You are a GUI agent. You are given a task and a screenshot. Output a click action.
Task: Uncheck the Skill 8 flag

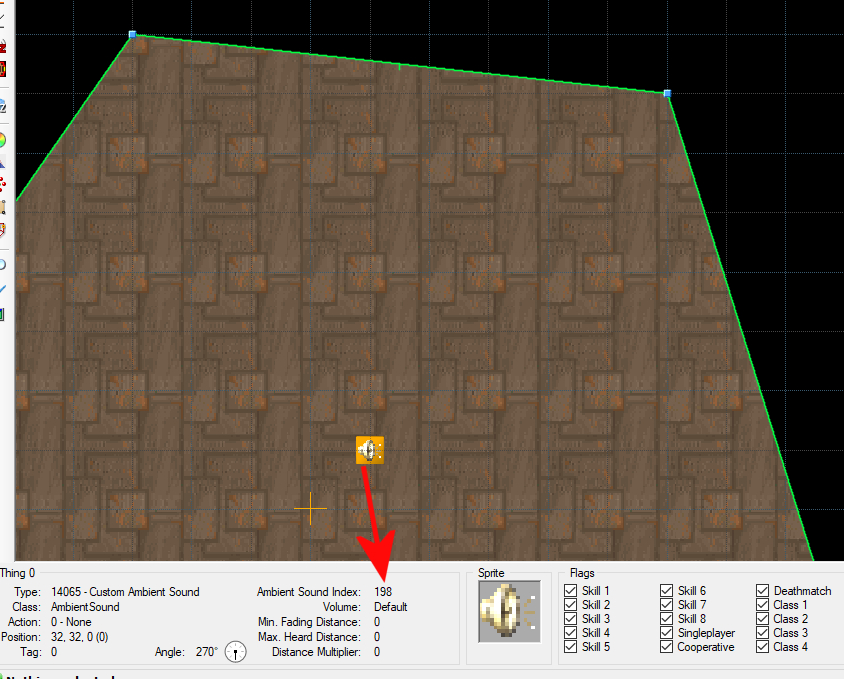[x=666, y=618]
